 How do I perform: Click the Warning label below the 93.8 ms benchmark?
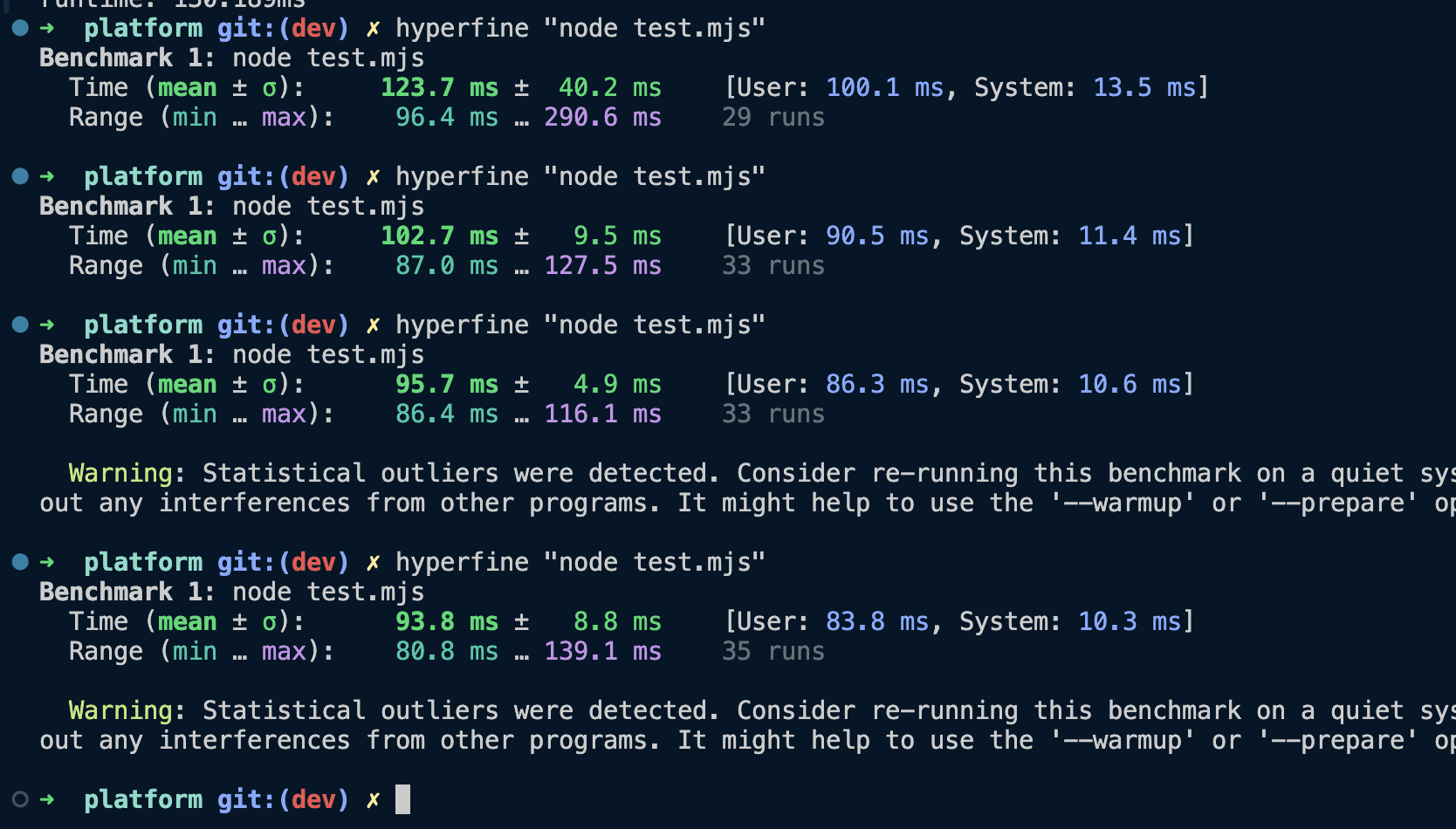[120, 711]
